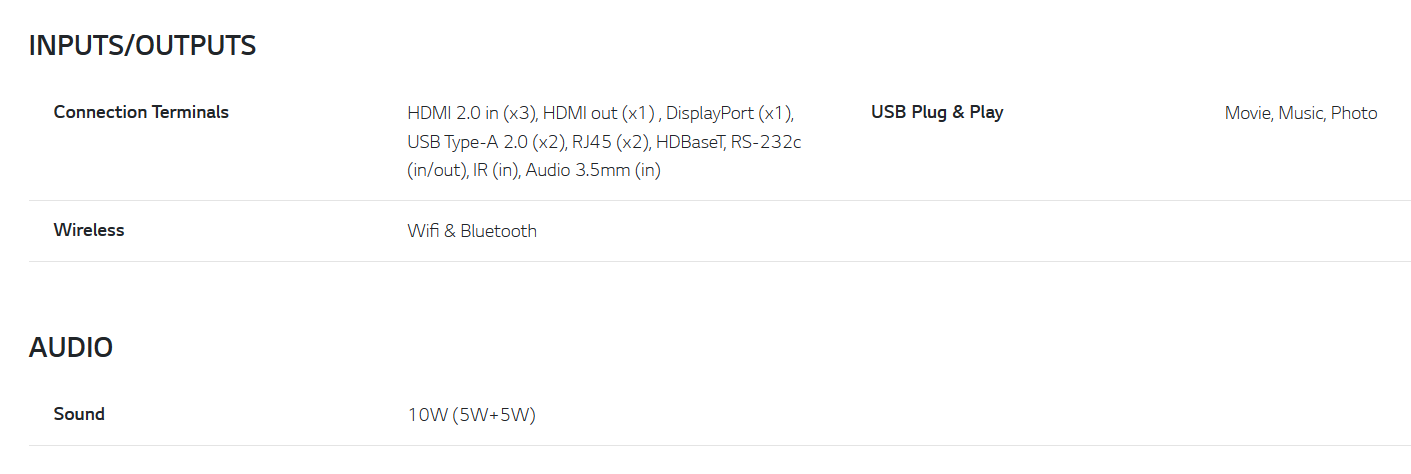The image size is (1411, 474).
Task: Click the USB Plug & Play label
Action: [x=937, y=112]
